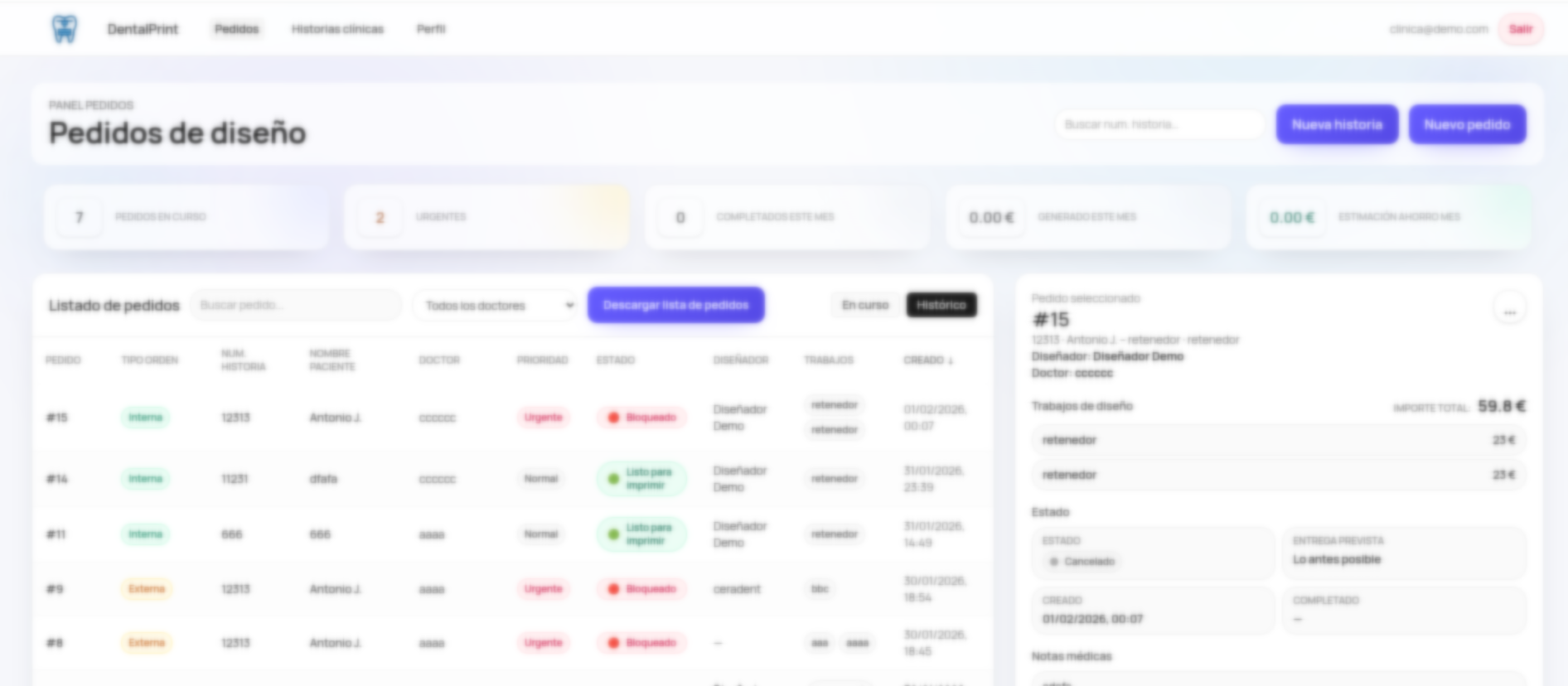Click the green Listo para imprimir badge of order #14
Screen dimensions: 1568x686
pos(641,479)
